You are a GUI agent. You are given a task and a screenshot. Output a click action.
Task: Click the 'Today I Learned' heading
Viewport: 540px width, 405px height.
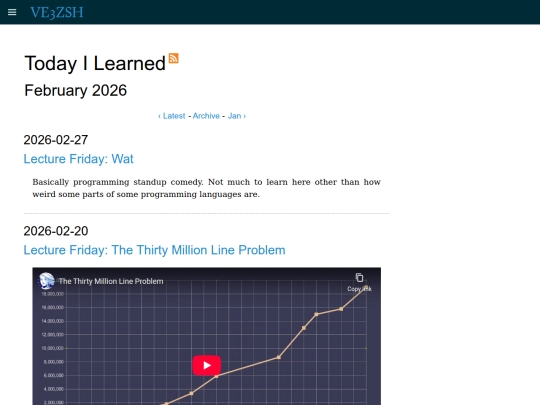pyautogui.click(x=95, y=63)
